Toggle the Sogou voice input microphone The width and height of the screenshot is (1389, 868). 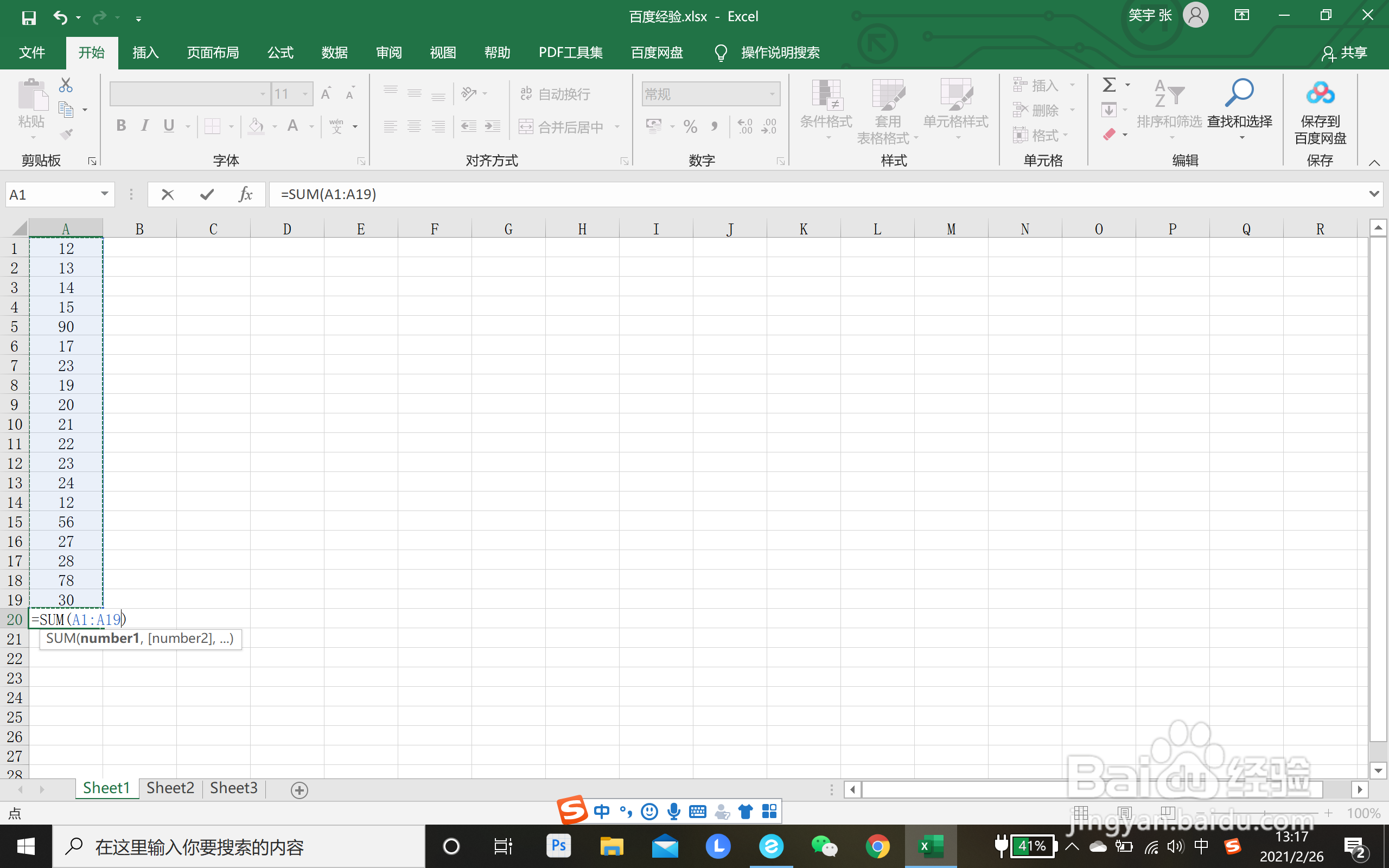(674, 811)
